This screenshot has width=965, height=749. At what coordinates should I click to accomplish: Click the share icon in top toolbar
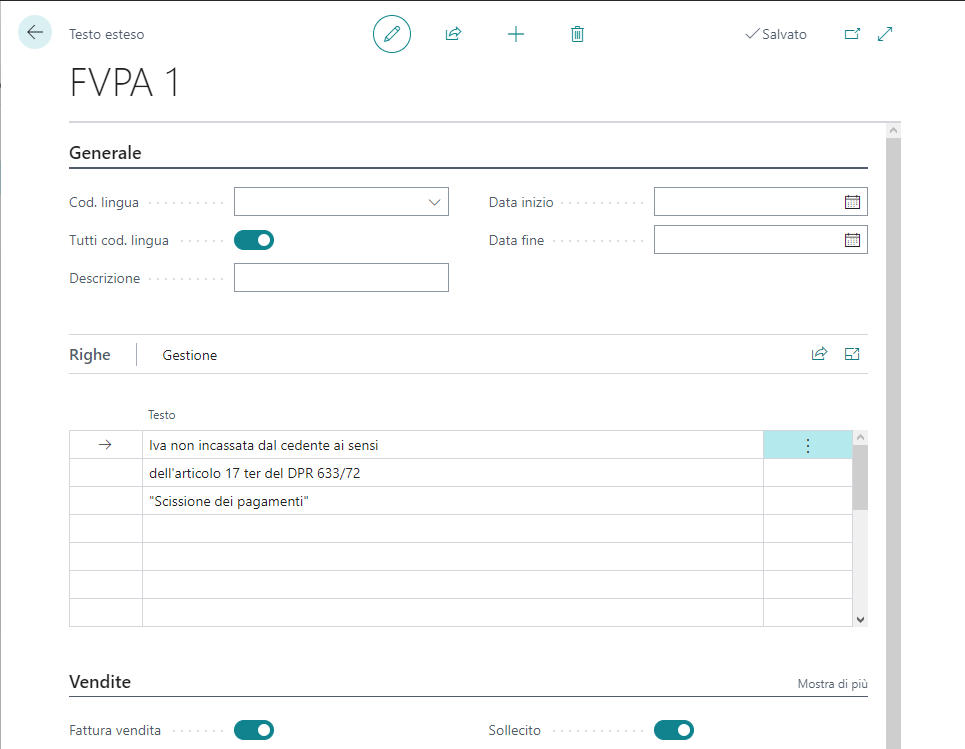click(x=453, y=34)
